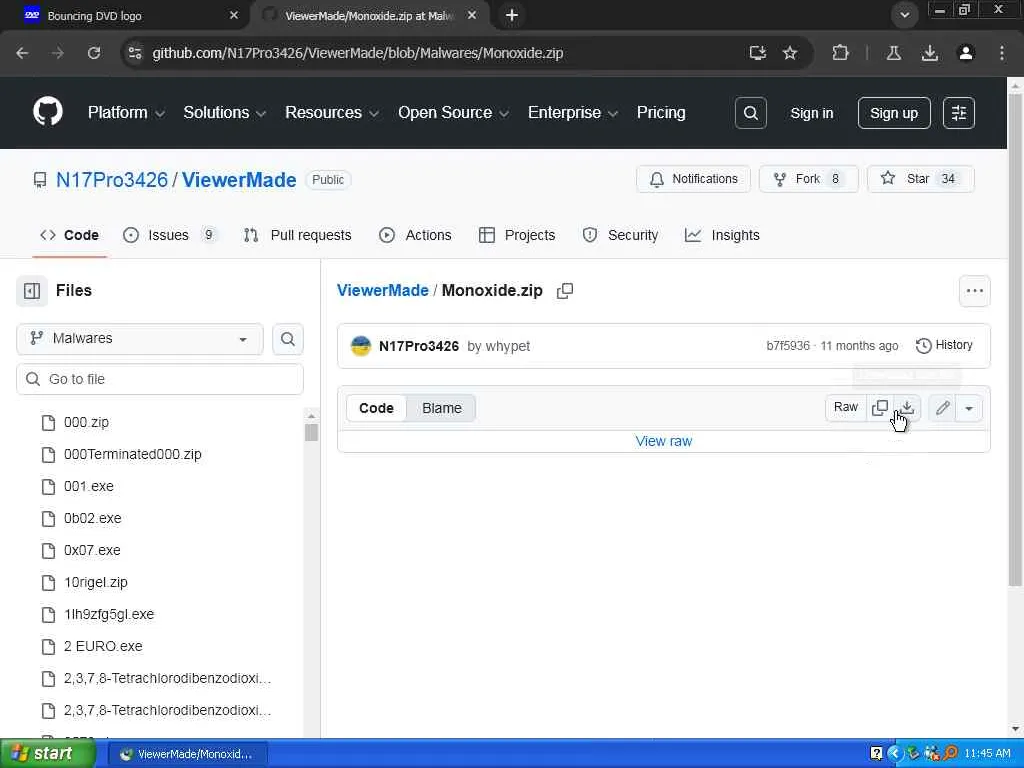Open the Insights tab
The image size is (1024, 768).
pos(722,235)
